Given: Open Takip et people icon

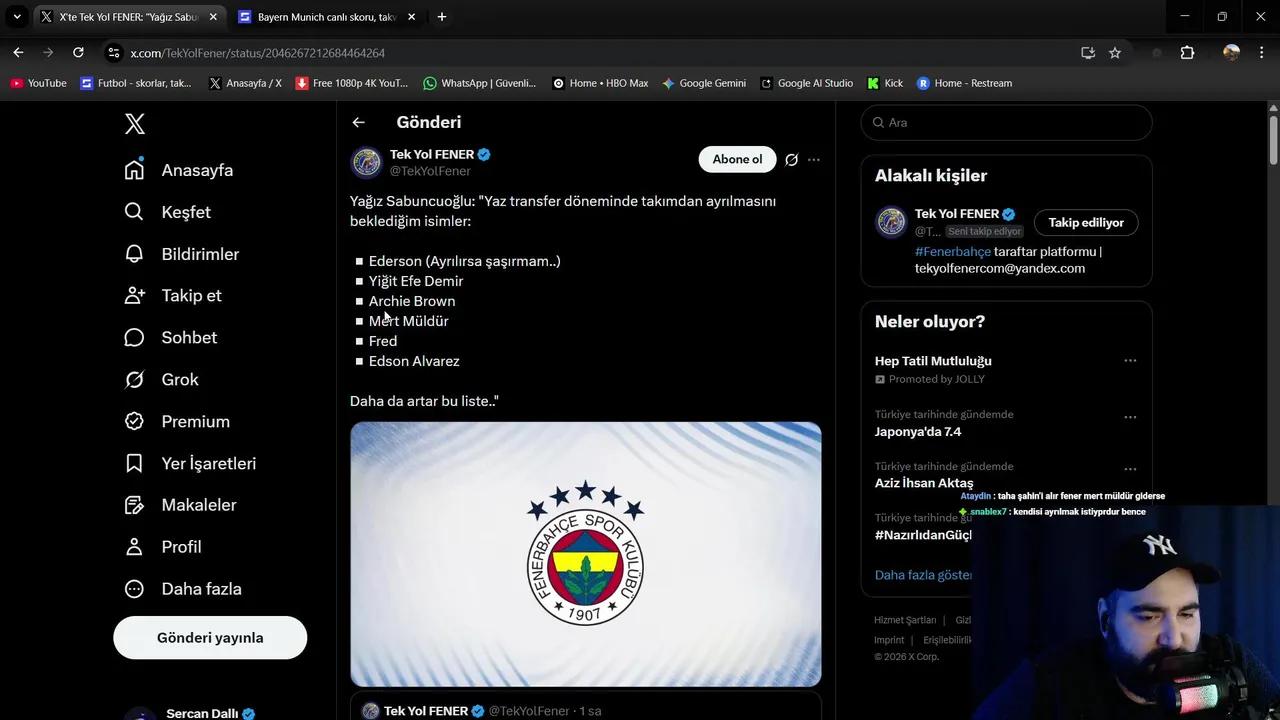Looking at the screenshot, I should point(134,296).
